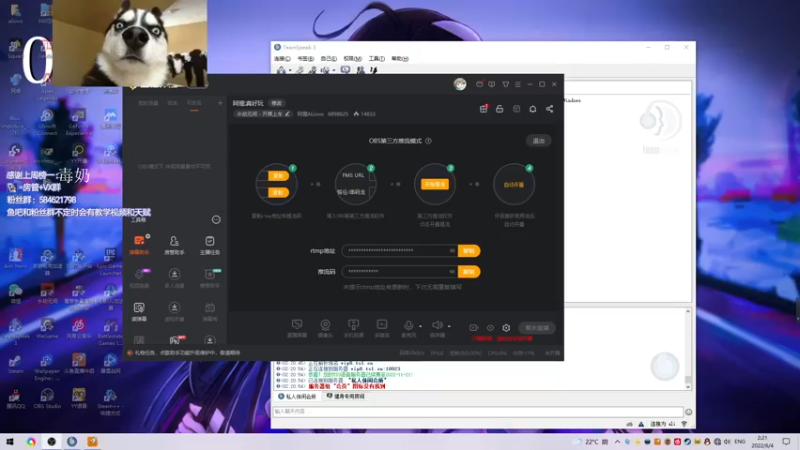This screenshot has width=800, height=450.
Task: Open the 弹幕助手 tool in the toolbox
Action: pyautogui.click(x=139, y=244)
